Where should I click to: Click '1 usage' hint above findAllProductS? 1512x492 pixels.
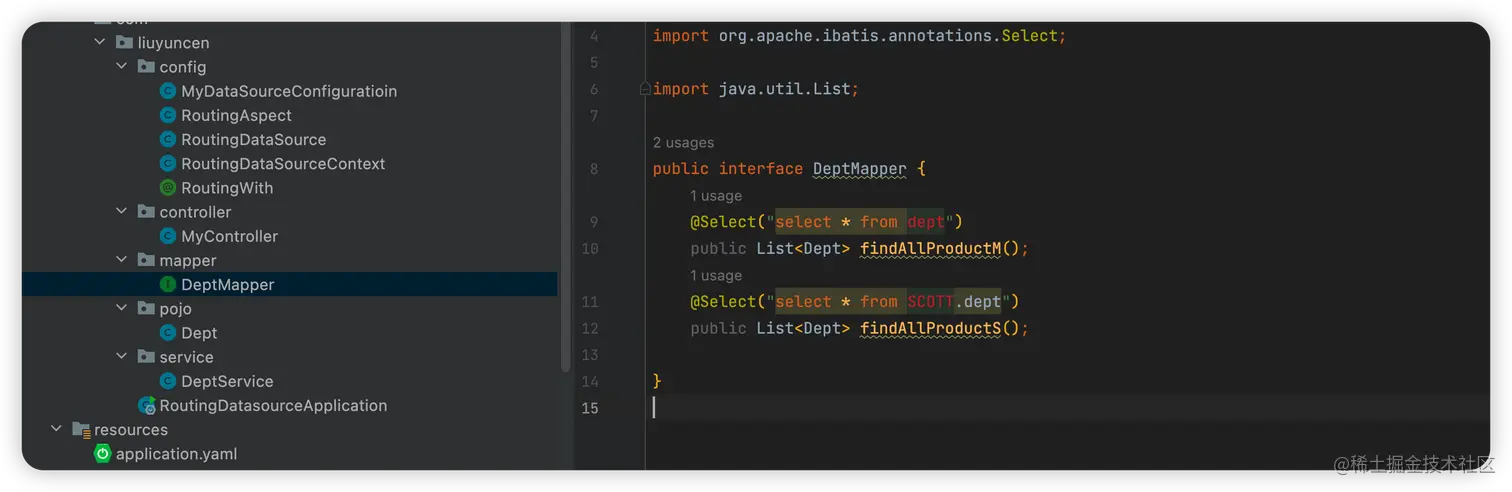716,276
